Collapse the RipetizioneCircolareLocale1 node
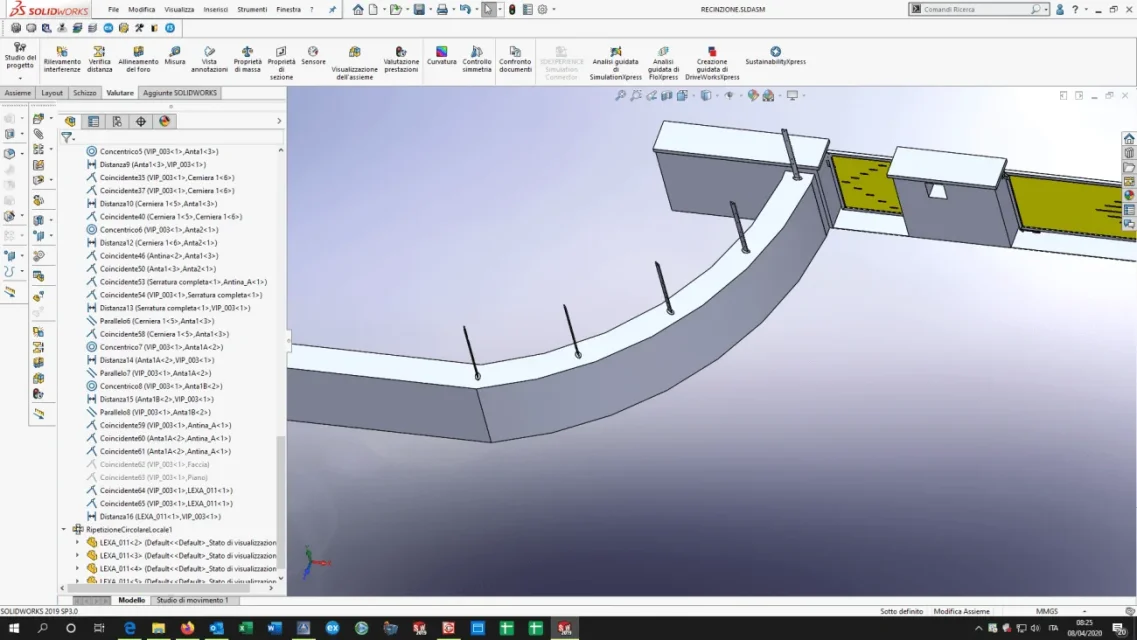This screenshot has height=640, width=1137. pos(64,530)
